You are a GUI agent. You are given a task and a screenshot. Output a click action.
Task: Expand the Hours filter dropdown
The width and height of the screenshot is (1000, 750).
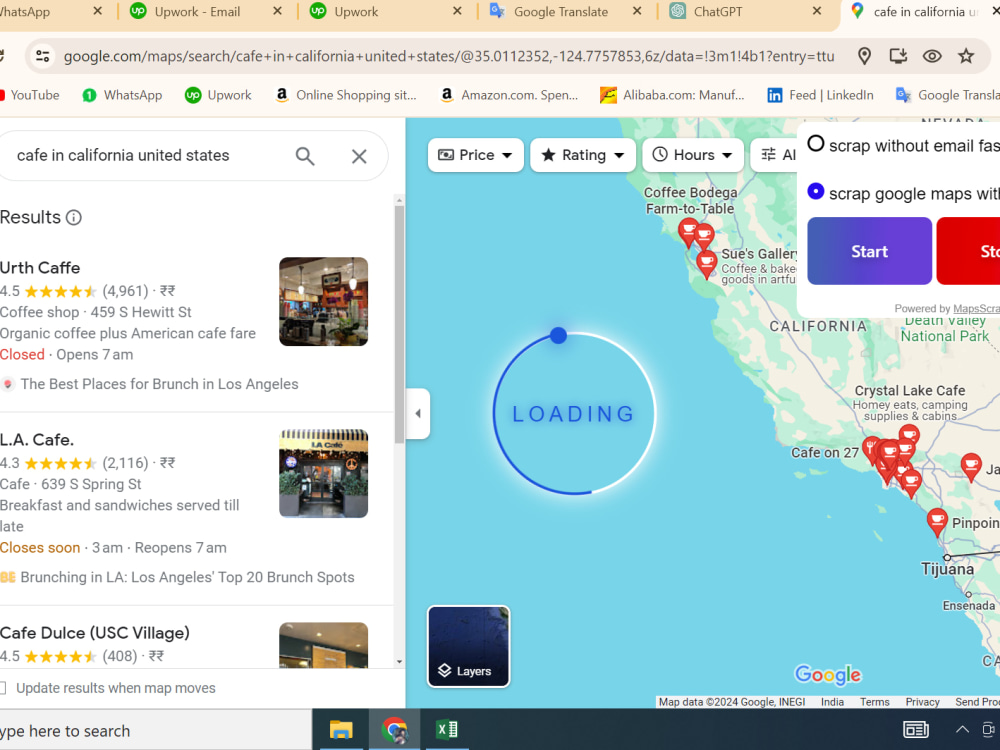(x=693, y=155)
